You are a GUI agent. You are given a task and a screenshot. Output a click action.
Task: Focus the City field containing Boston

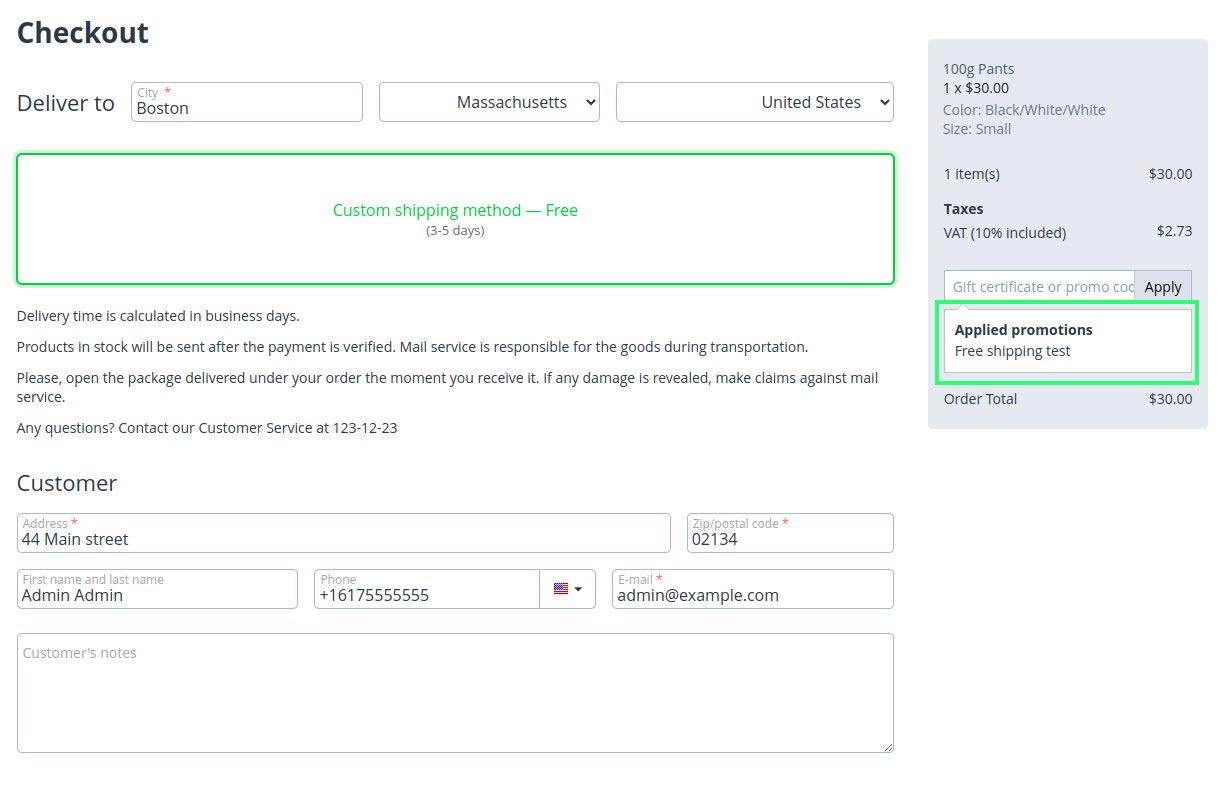(247, 102)
